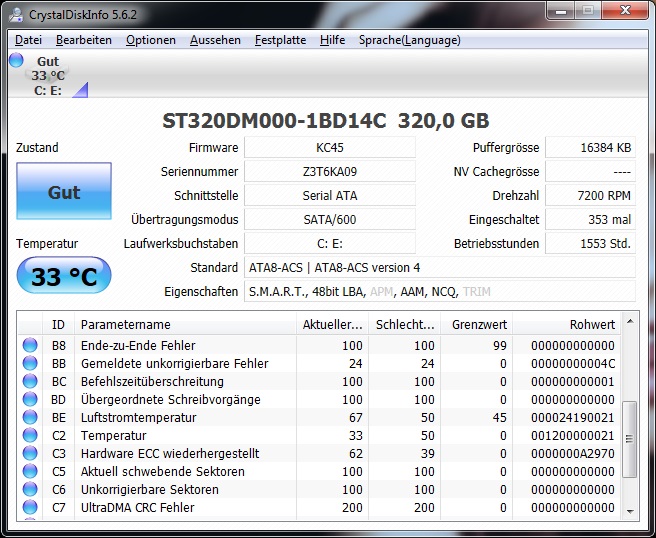Click the Eingeschaltet field 353 mal
This screenshot has height=538, width=656.
click(591, 219)
